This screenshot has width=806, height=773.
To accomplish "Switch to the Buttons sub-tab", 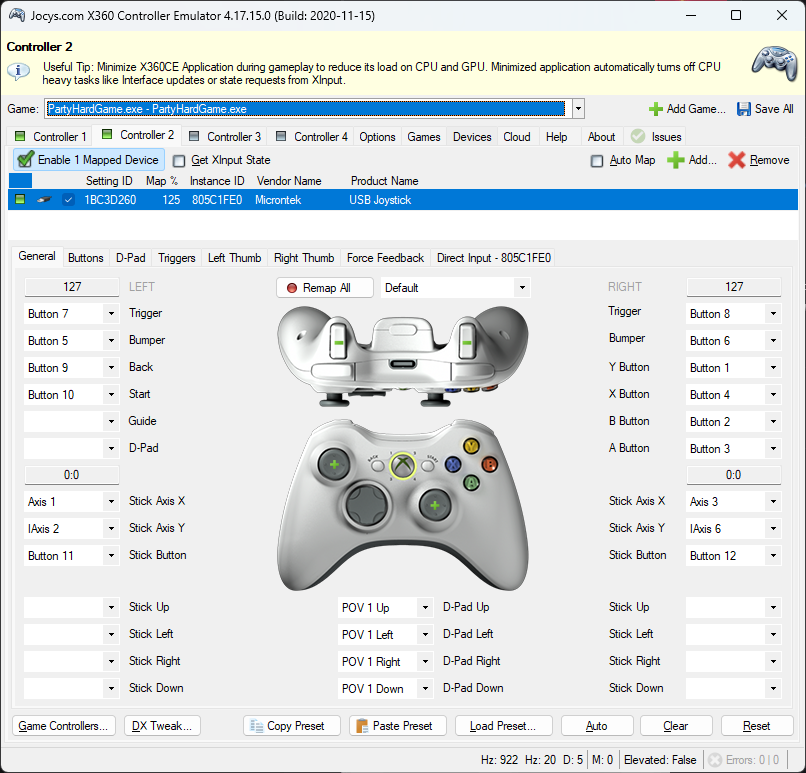I will click(86, 257).
